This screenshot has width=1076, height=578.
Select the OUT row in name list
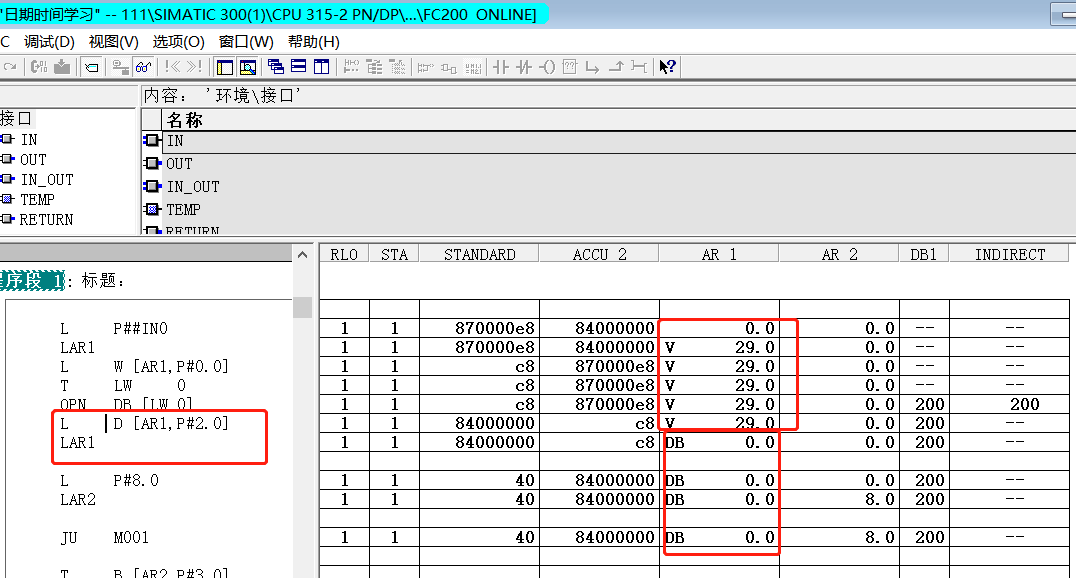(179, 163)
